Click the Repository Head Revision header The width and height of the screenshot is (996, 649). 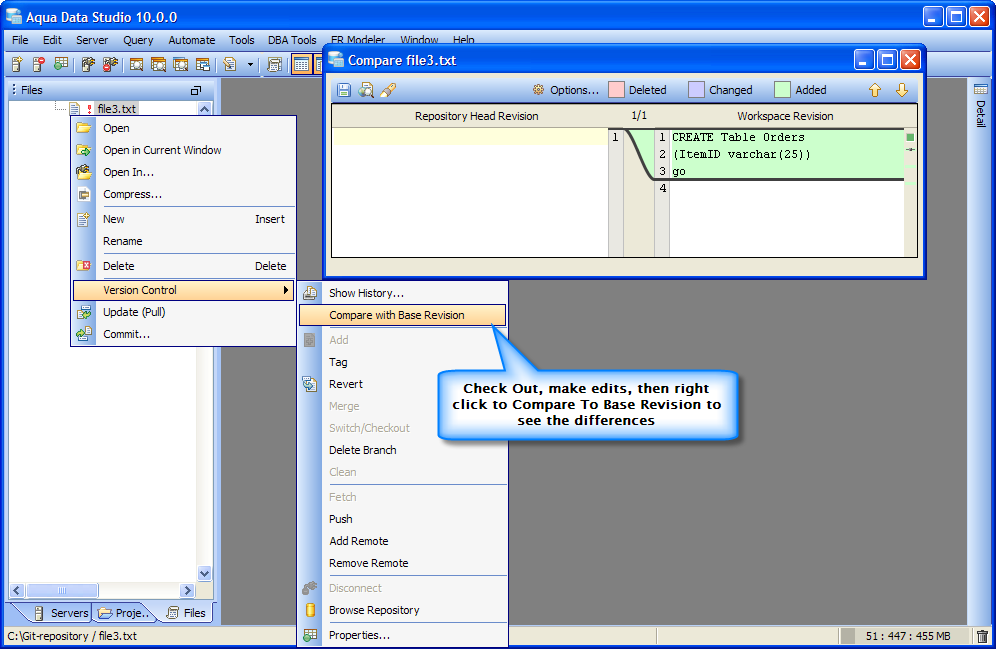pos(476,116)
